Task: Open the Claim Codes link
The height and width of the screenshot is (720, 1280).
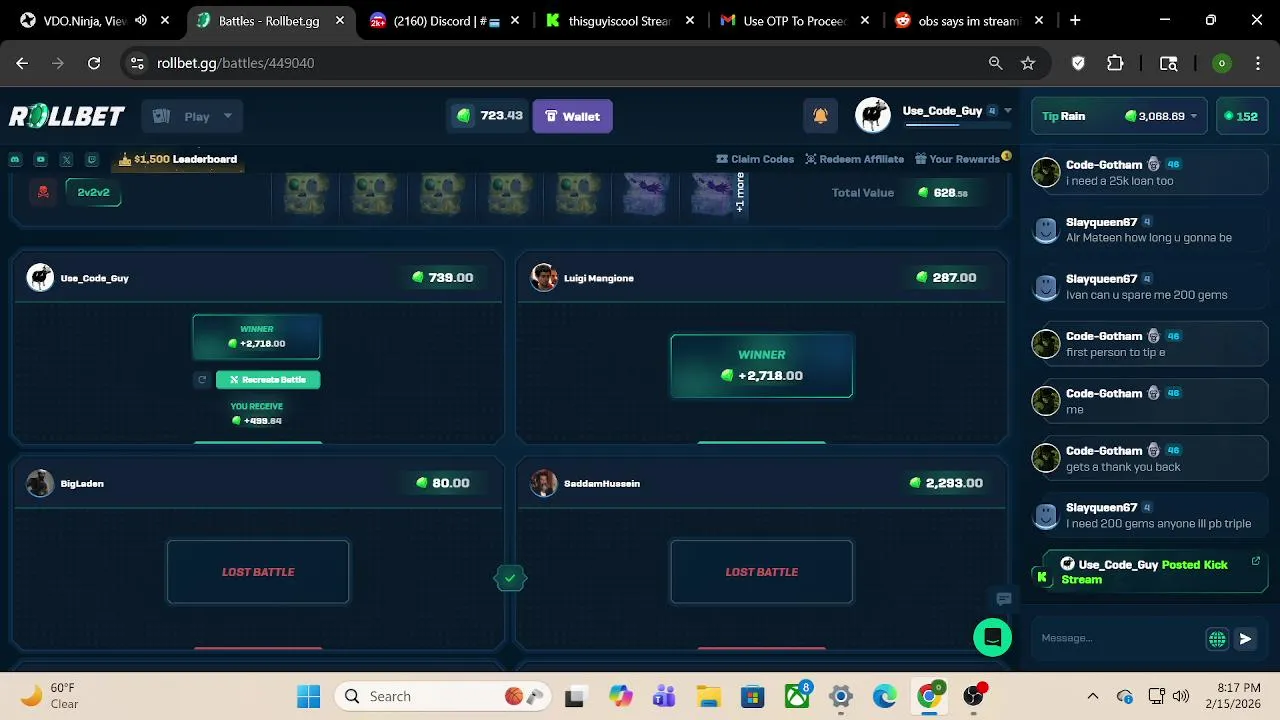Action: [x=755, y=159]
